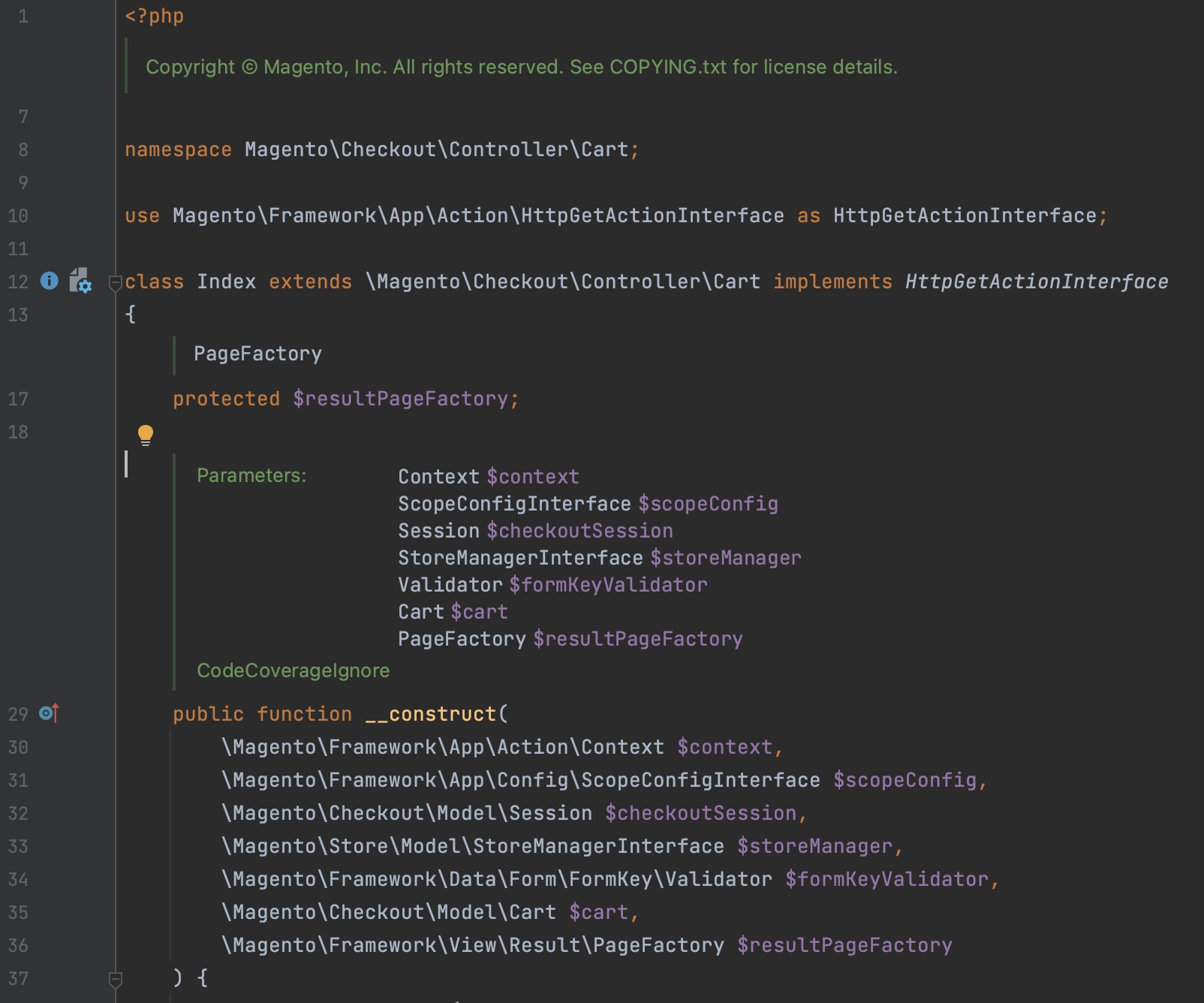1204x1003 pixels.
Task: Click StoreManagerInterface in the rendered parameters list
Action: tap(520, 558)
